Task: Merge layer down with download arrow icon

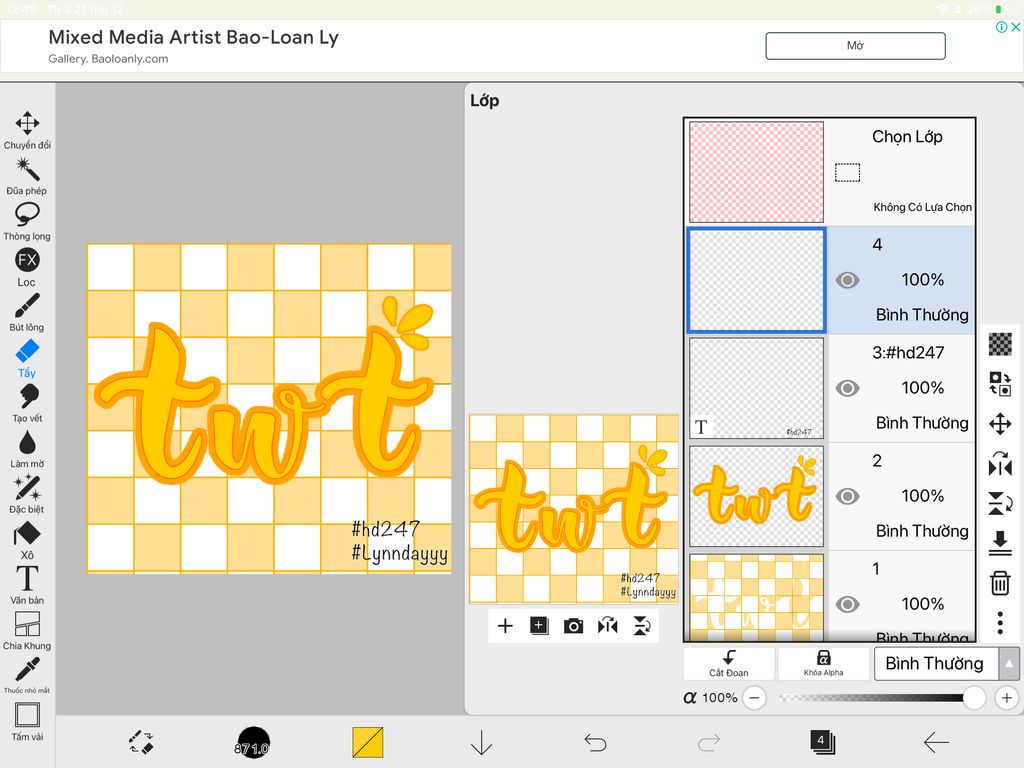Action: (1000, 543)
